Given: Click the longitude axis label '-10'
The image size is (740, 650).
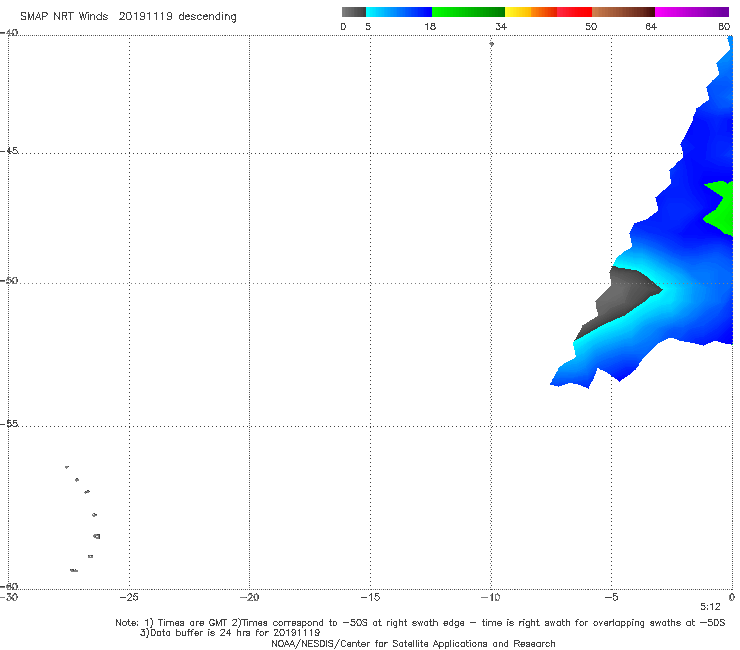Looking at the screenshot, I should 490,597.
